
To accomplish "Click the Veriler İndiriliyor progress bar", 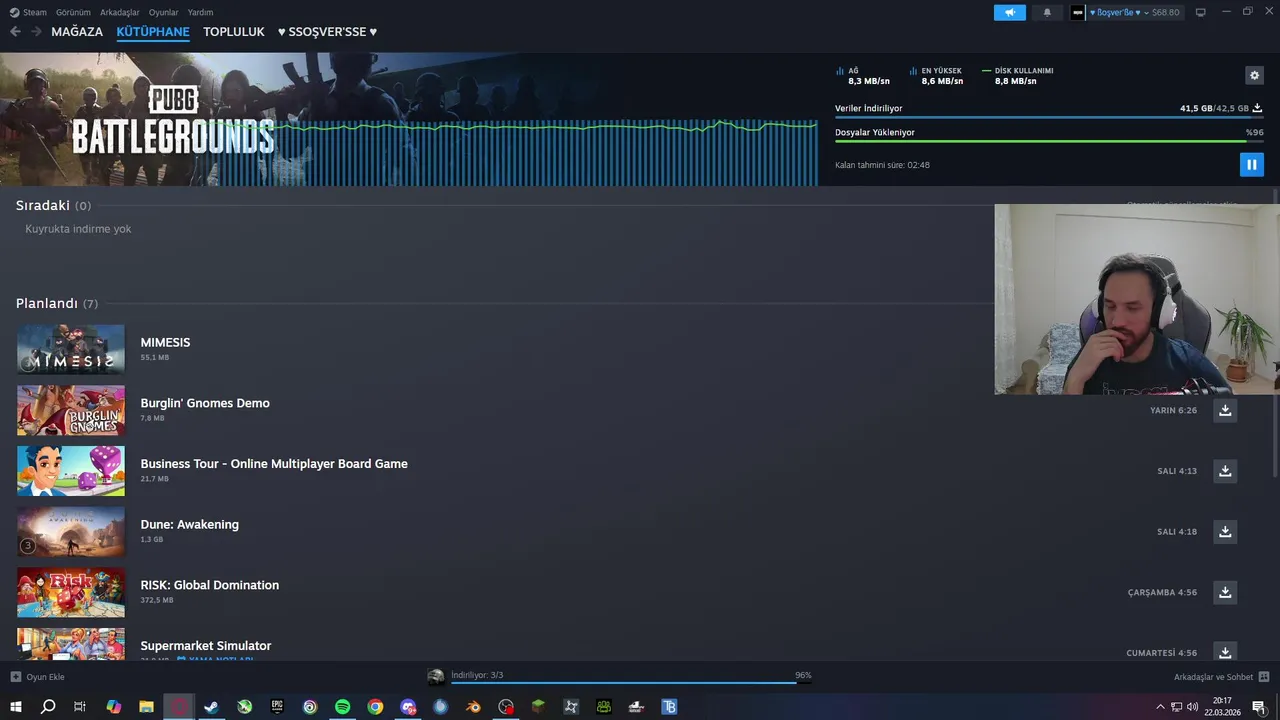I will point(1049,117).
